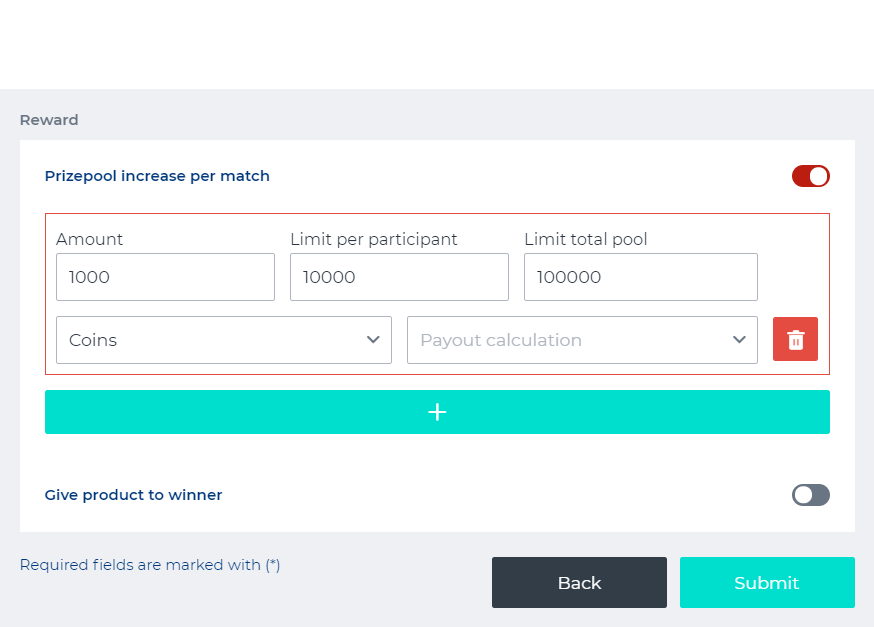Submit the reward form
Image resolution: width=874 pixels, height=627 pixels.
766,583
